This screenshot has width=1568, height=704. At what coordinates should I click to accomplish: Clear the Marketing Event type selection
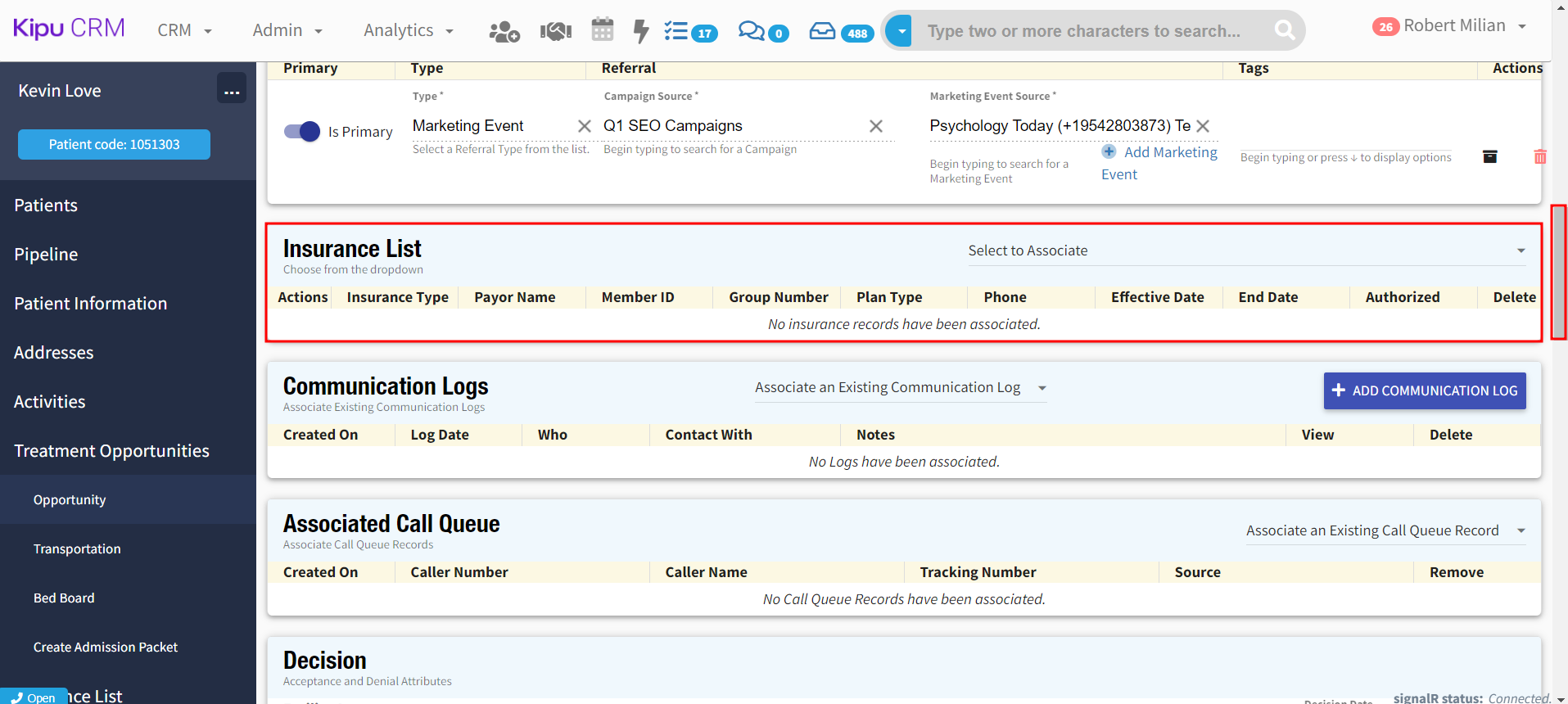pyautogui.click(x=584, y=126)
